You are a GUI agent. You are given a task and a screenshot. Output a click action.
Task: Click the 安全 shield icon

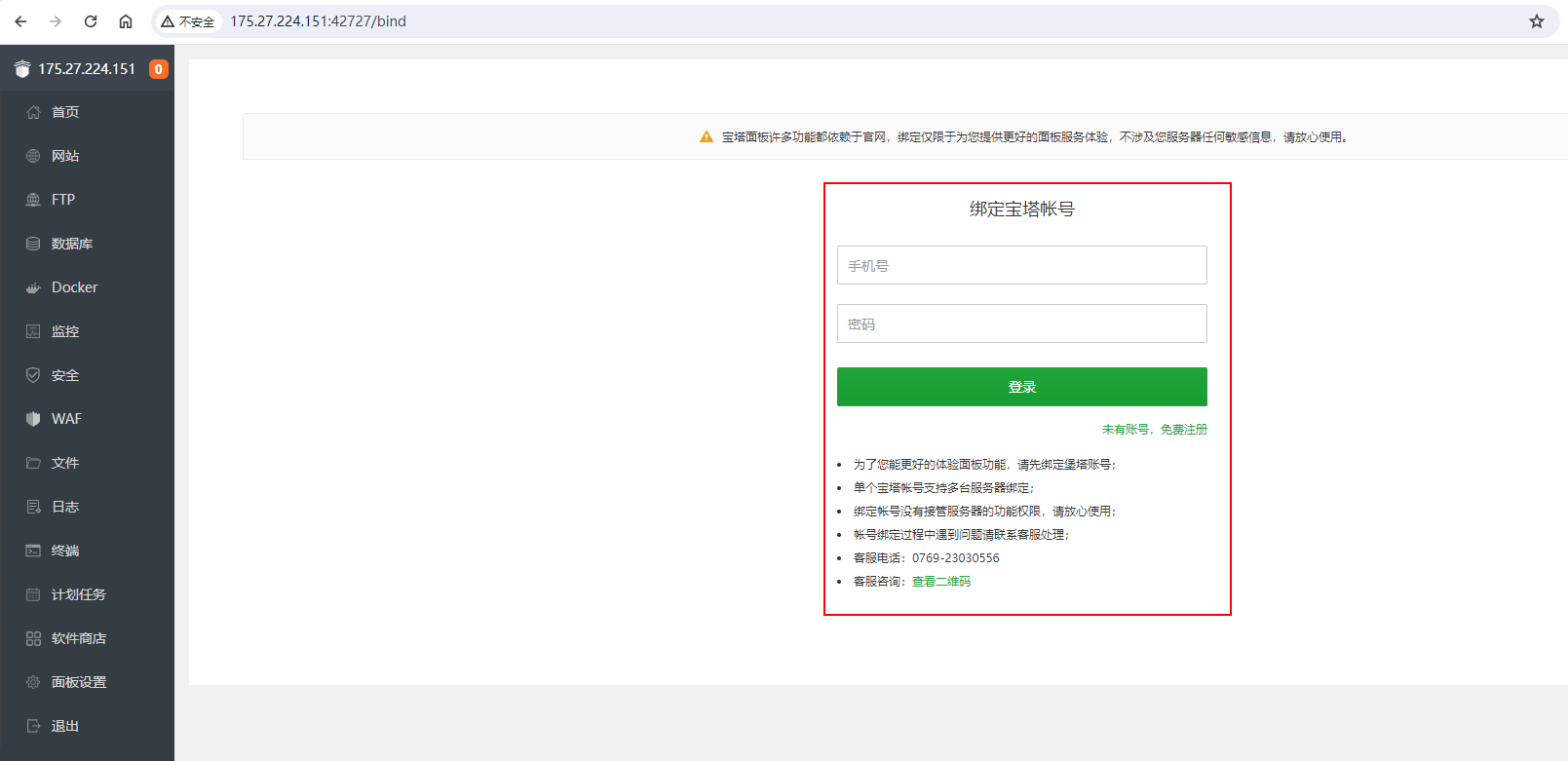(33, 375)
